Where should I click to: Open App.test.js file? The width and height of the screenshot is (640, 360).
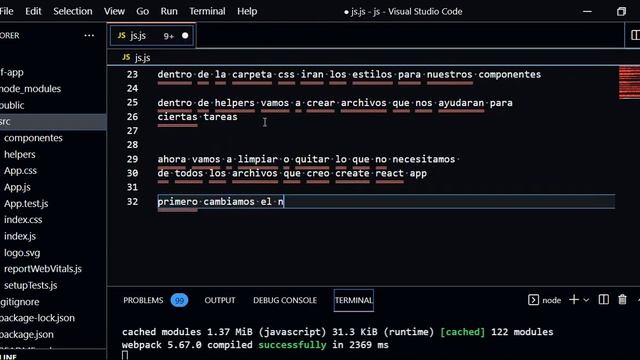click(26, 203)
